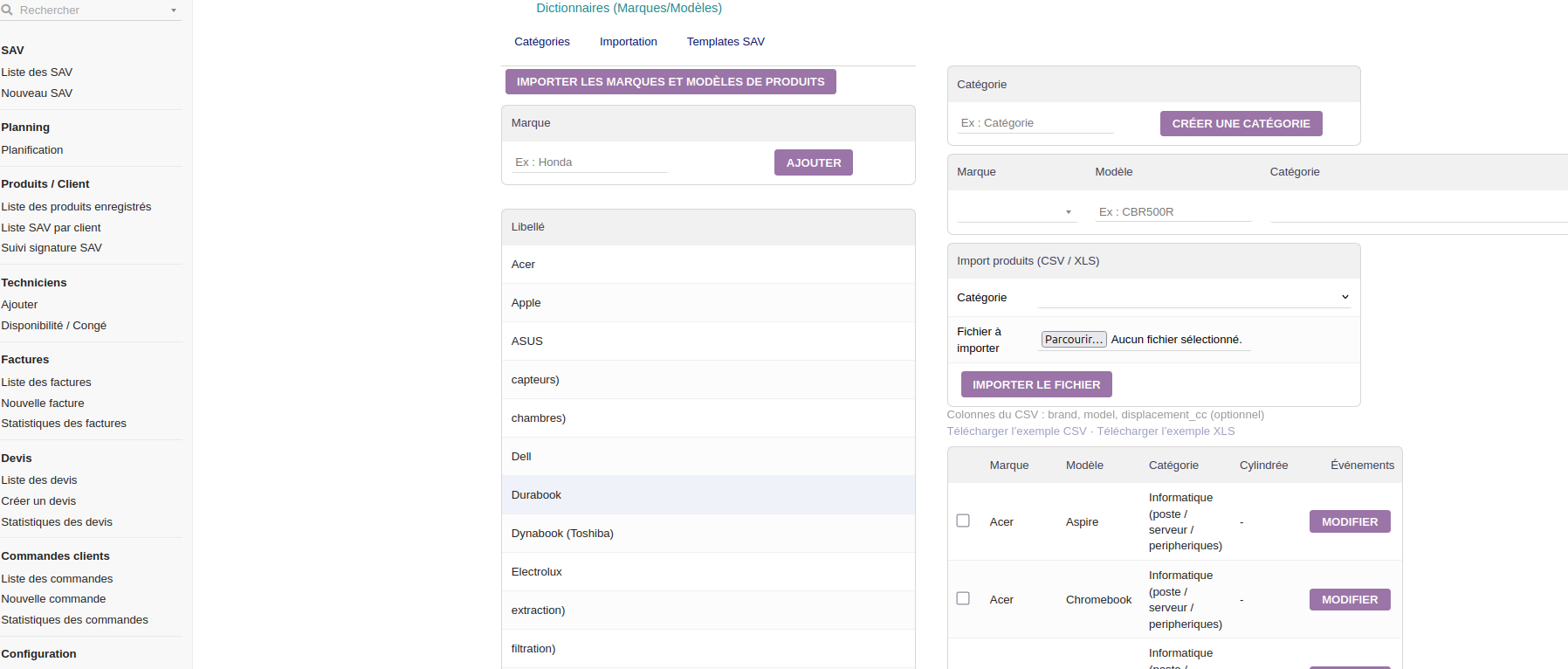
Task: Download the example CSV file
Action: (x=1016, y=431)
